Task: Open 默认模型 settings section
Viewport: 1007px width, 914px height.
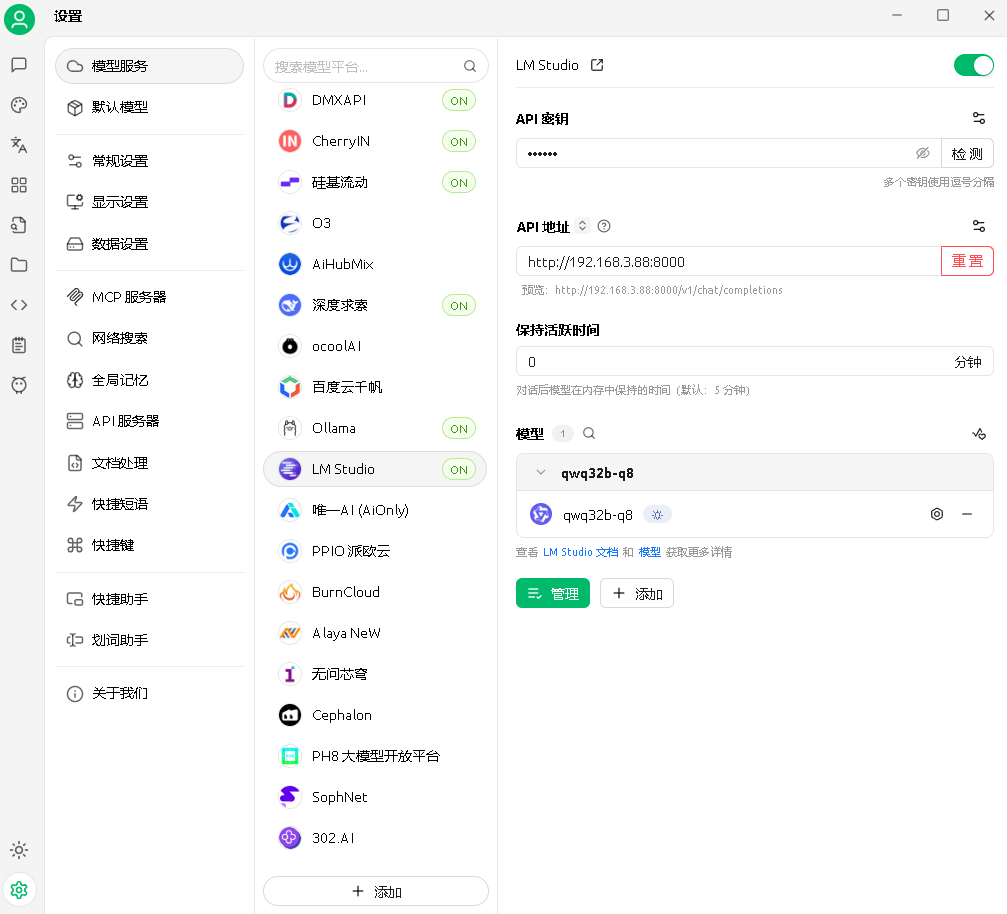Action: 149,107
